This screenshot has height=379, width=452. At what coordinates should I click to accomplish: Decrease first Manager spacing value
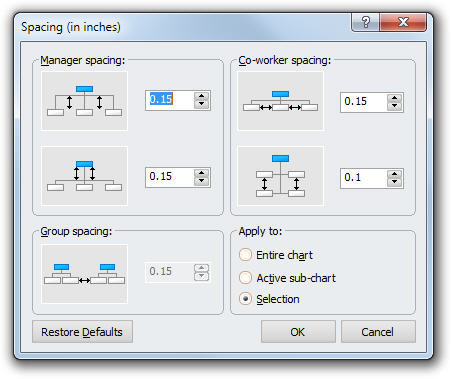tap(201, 104)
